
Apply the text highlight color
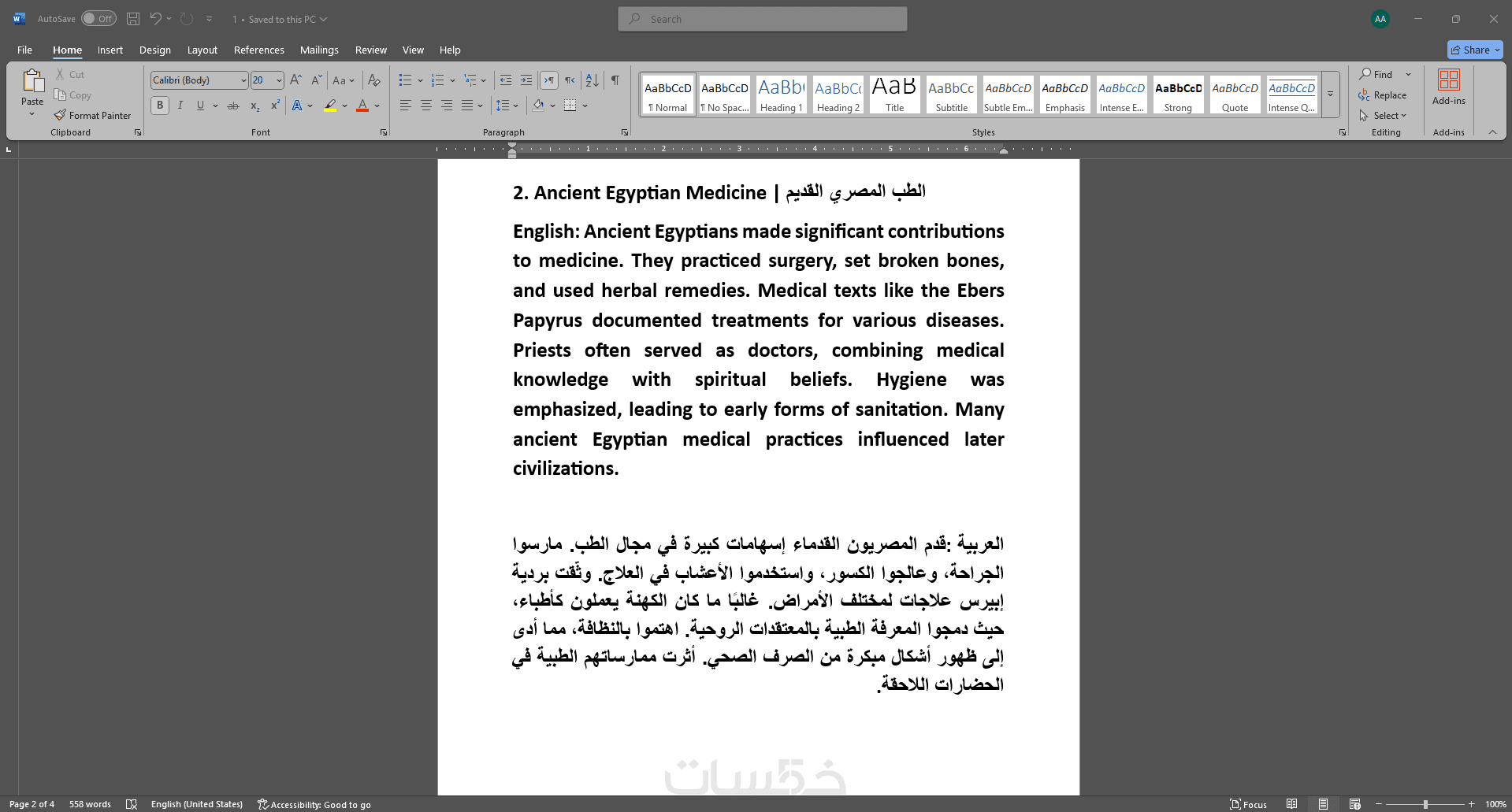pyautogui.click(x=330, y=106)
